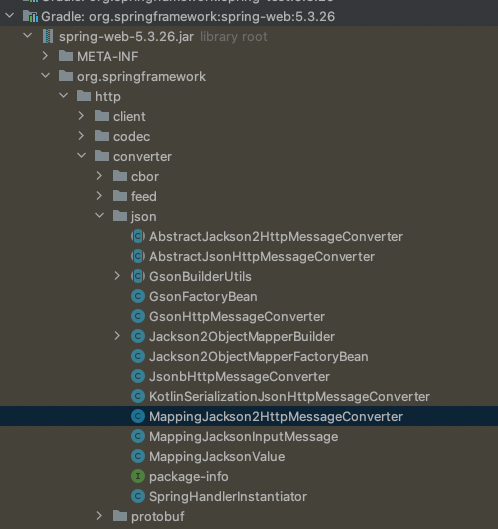This screenshot has height=529, width=498.
Task: Select the JsonbHttpMessageConverter class name
Action: (239, 377)
